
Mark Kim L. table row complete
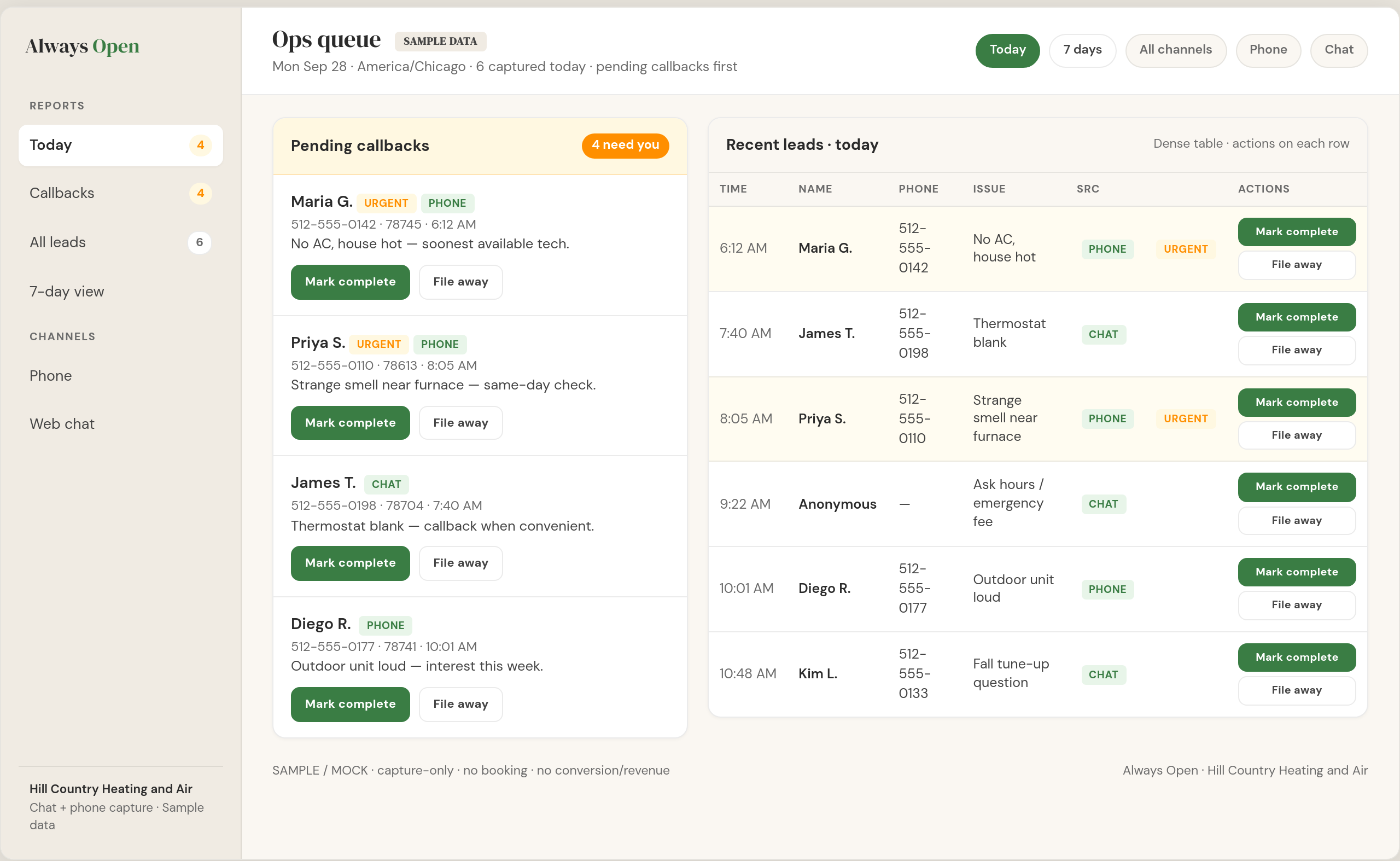coord(1297,657)
